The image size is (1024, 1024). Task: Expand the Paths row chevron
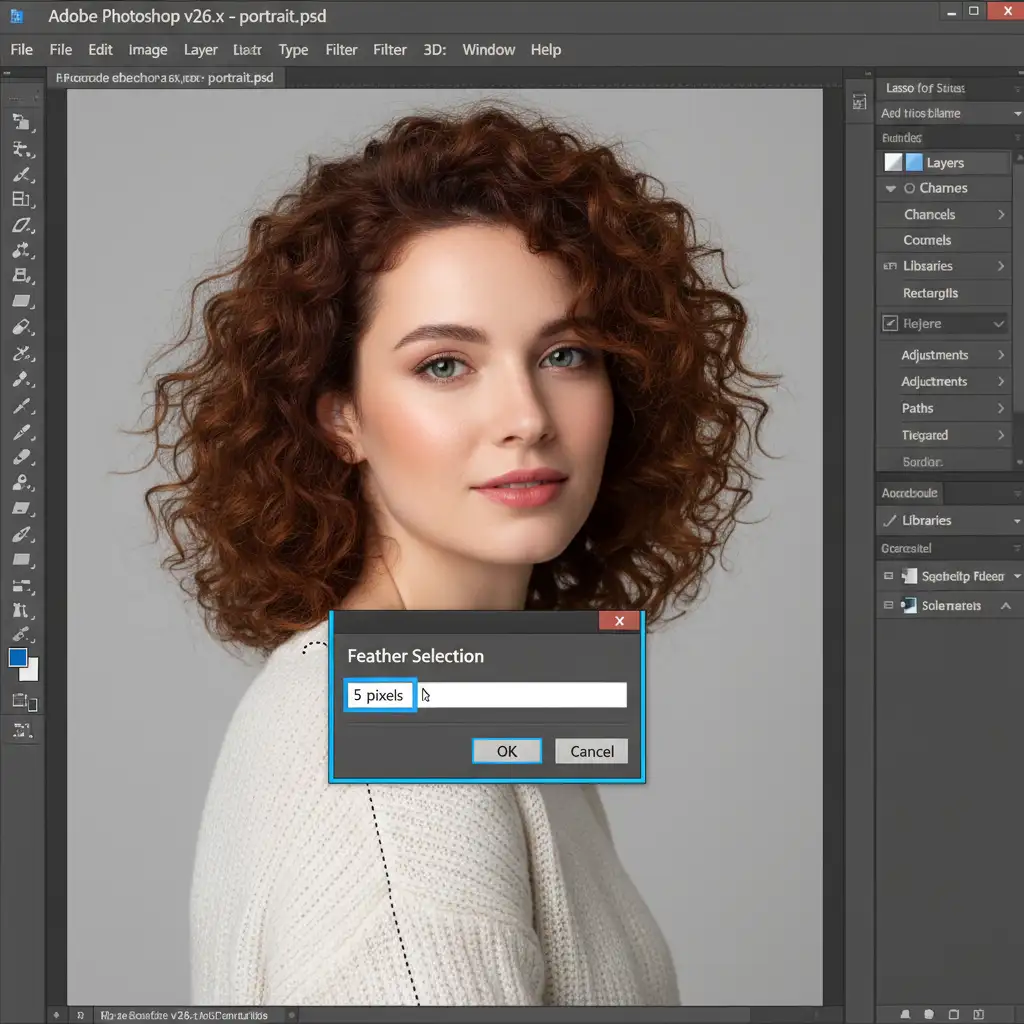coord(1000,408)
